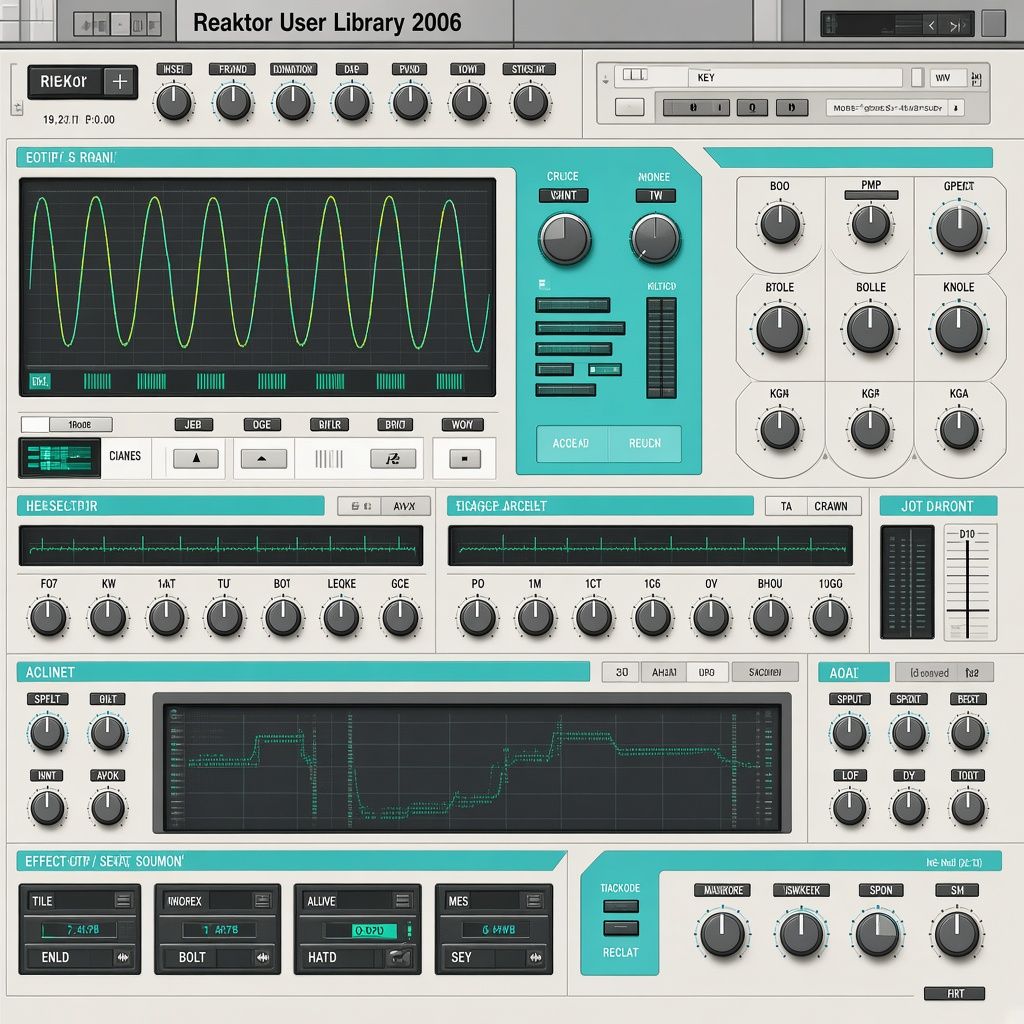Toggle the bar switch under PMP
The width and height of the screenshot is (1024, 1024).
pyautogui.click(x=871, y=195)
